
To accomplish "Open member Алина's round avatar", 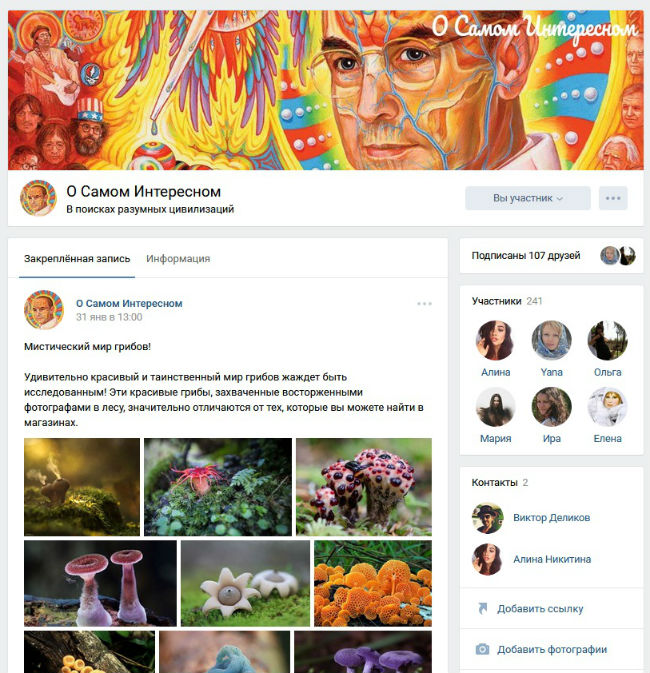I will pyautogui.click(x=495, y=340).
